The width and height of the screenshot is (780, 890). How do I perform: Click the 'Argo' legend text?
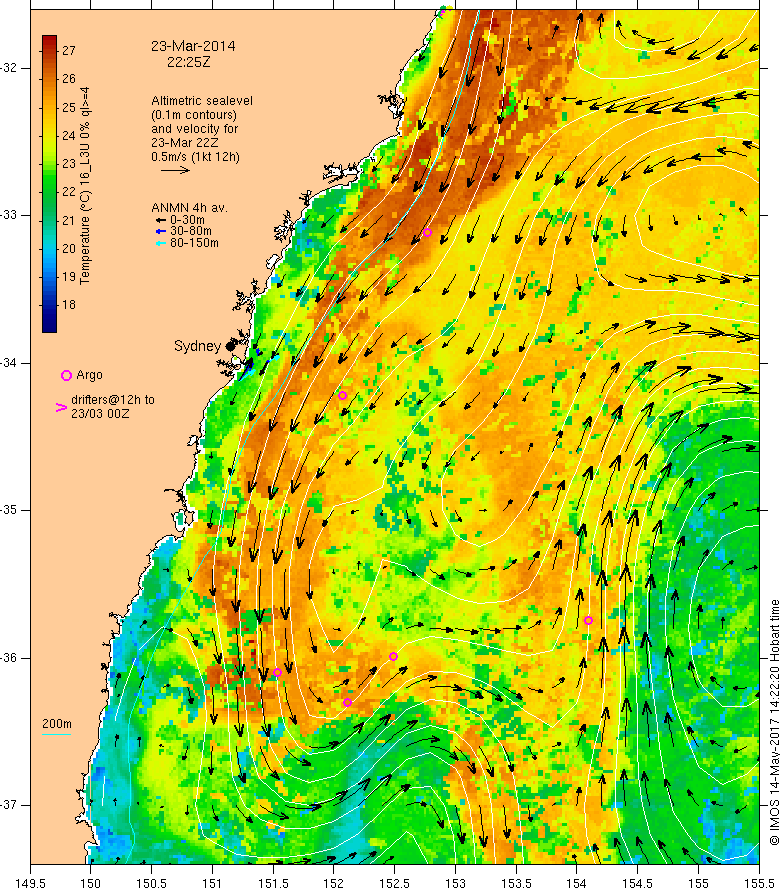coord(89,375)
